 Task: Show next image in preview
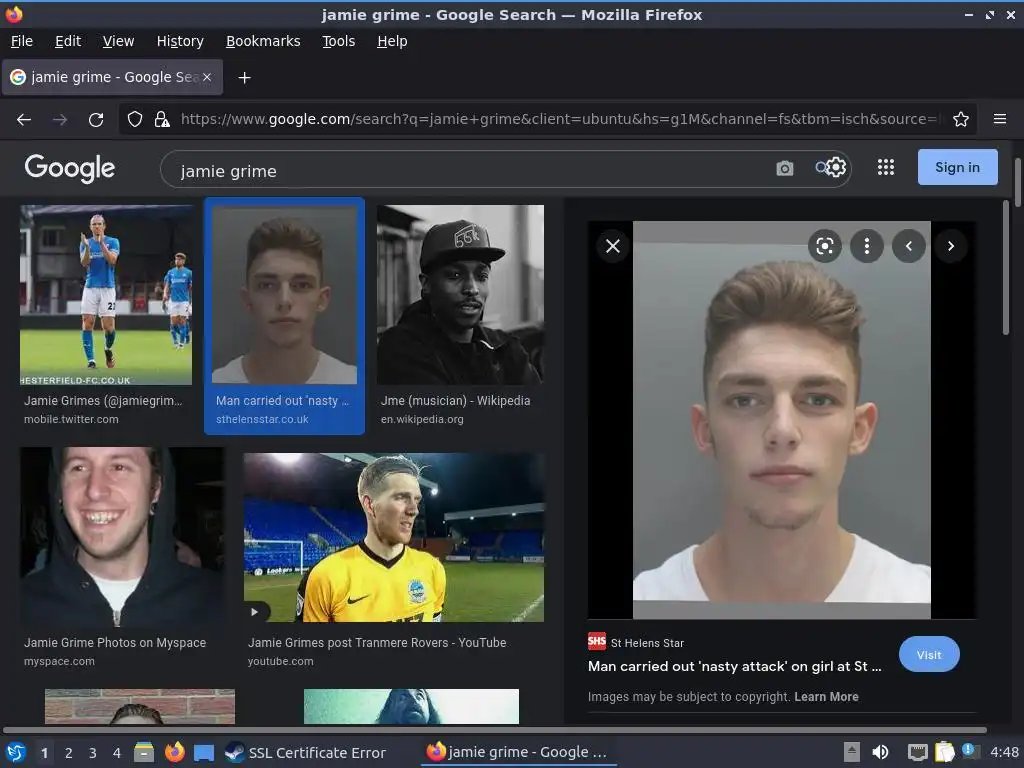951,246
